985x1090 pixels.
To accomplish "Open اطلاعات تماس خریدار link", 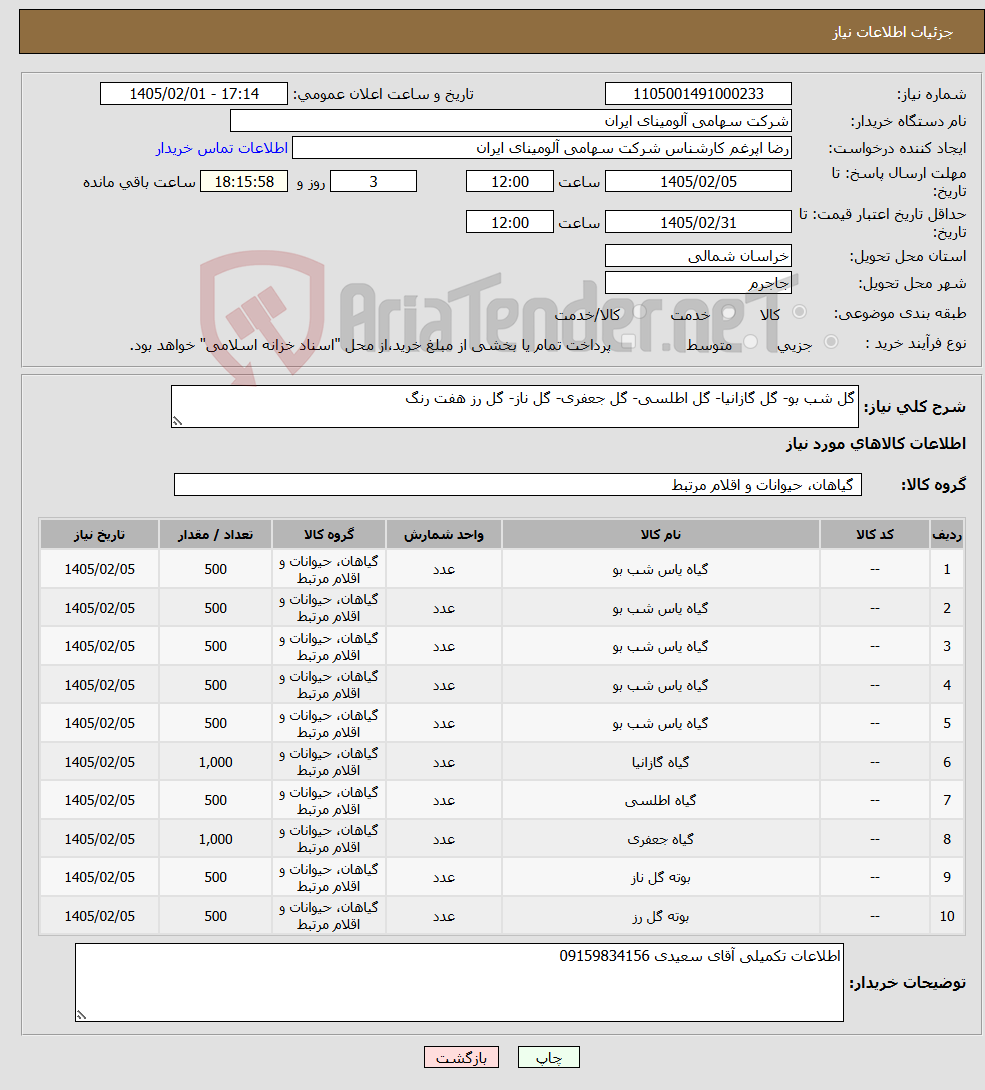I will click(222, 148).
